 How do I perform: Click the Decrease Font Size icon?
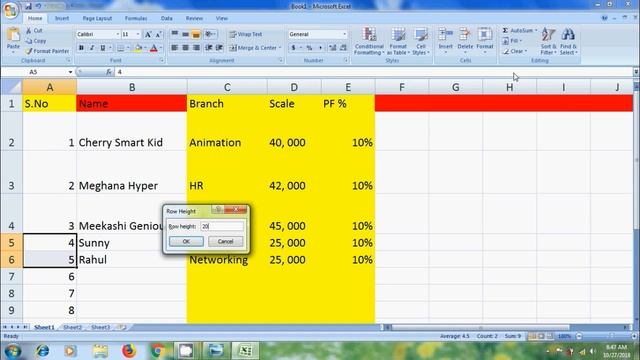[158, 35]
